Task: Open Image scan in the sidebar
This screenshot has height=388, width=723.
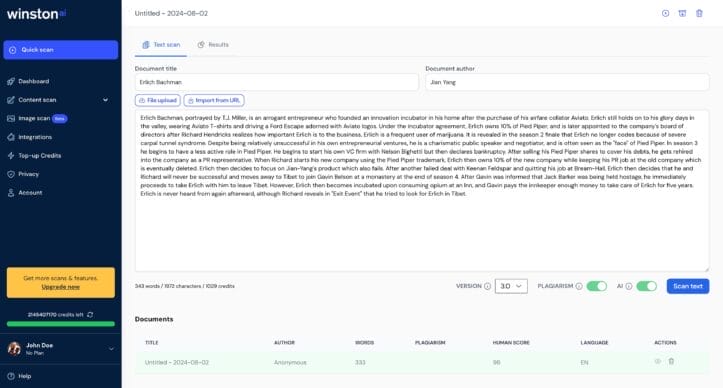Action: click(34, 118)
